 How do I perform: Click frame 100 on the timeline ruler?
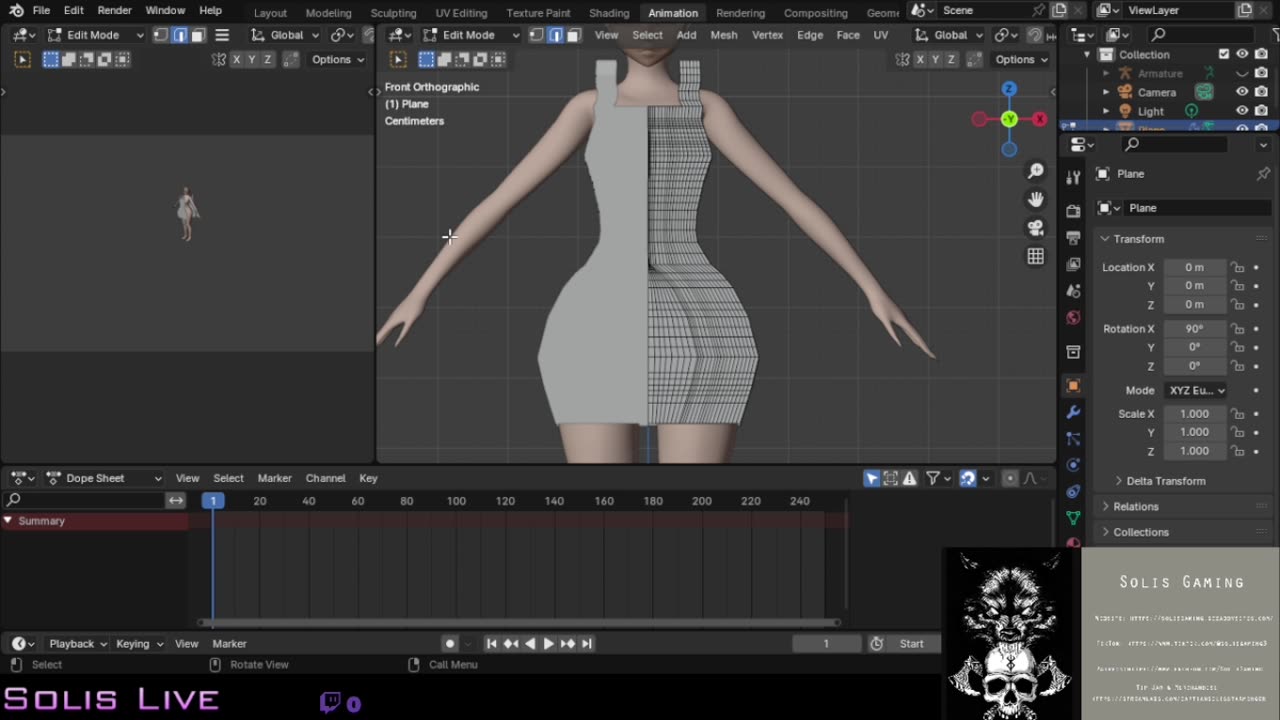tap(456, 501)
